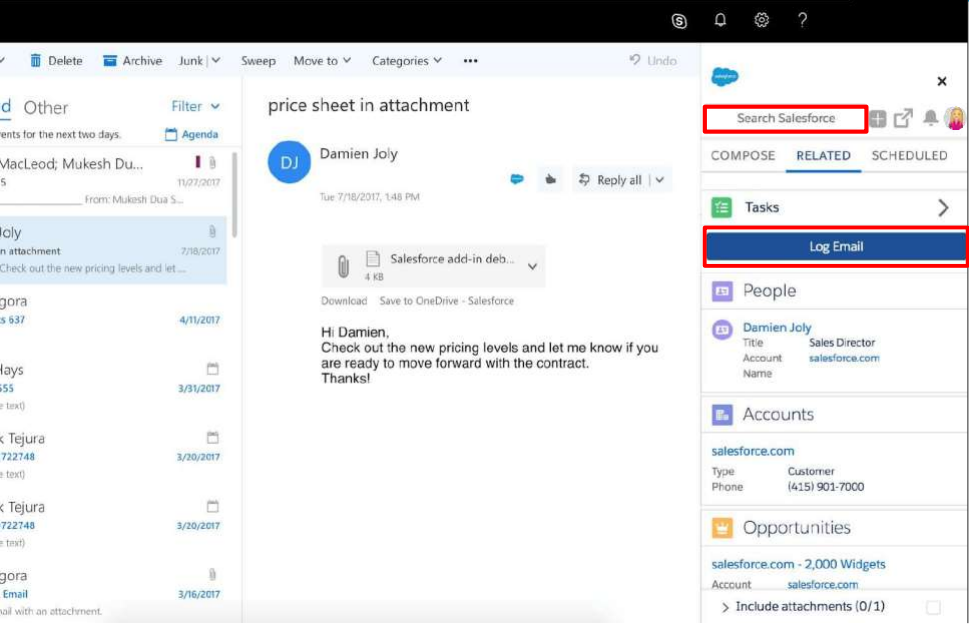Open the settings gear icon
969x625 pixels.
pyautogui.click(x=761, y=20)
